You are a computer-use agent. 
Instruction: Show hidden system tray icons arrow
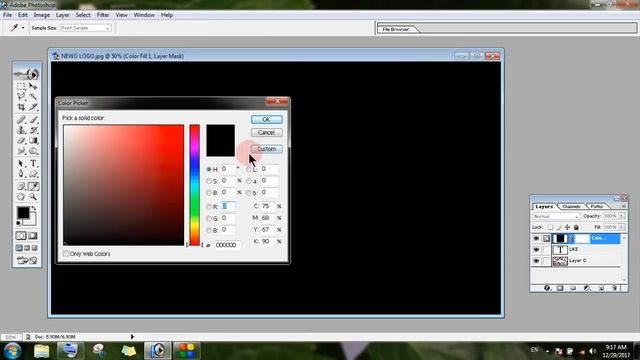tap(547, 351)
